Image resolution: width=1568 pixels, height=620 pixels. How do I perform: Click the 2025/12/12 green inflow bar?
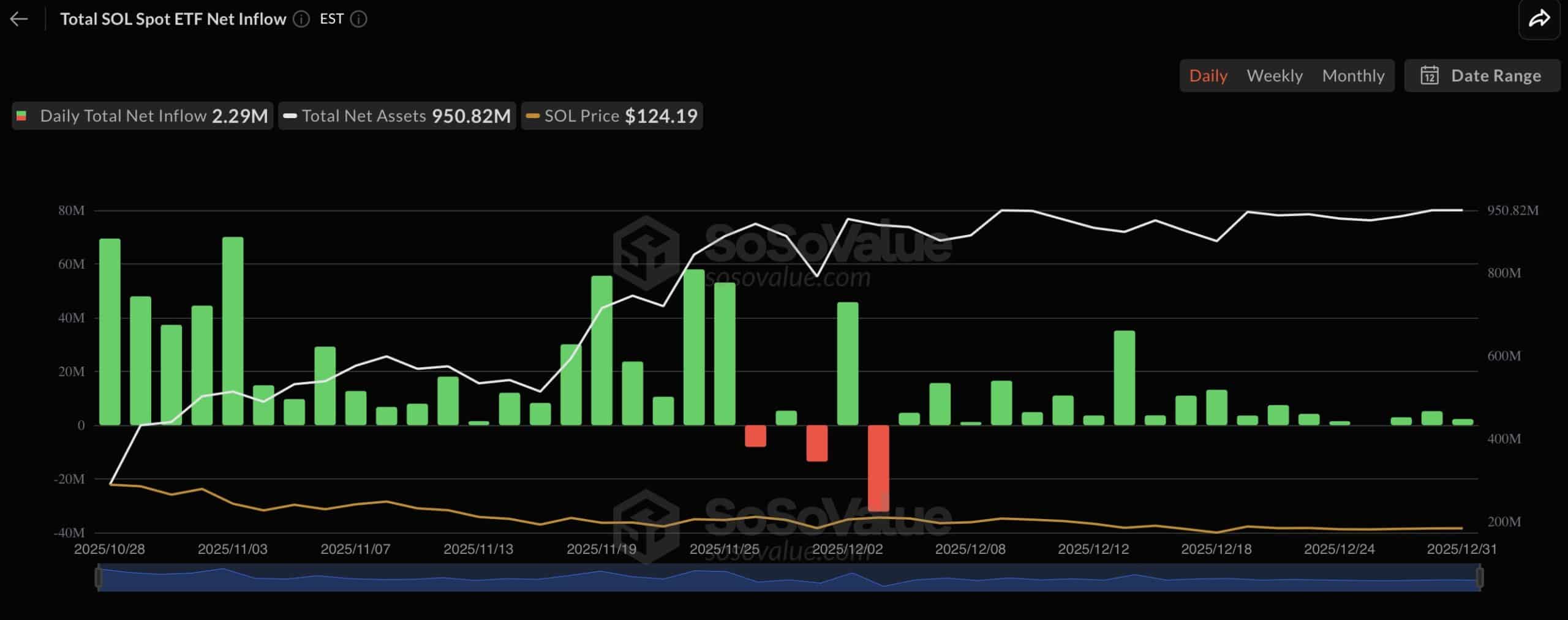(1093, 420)
